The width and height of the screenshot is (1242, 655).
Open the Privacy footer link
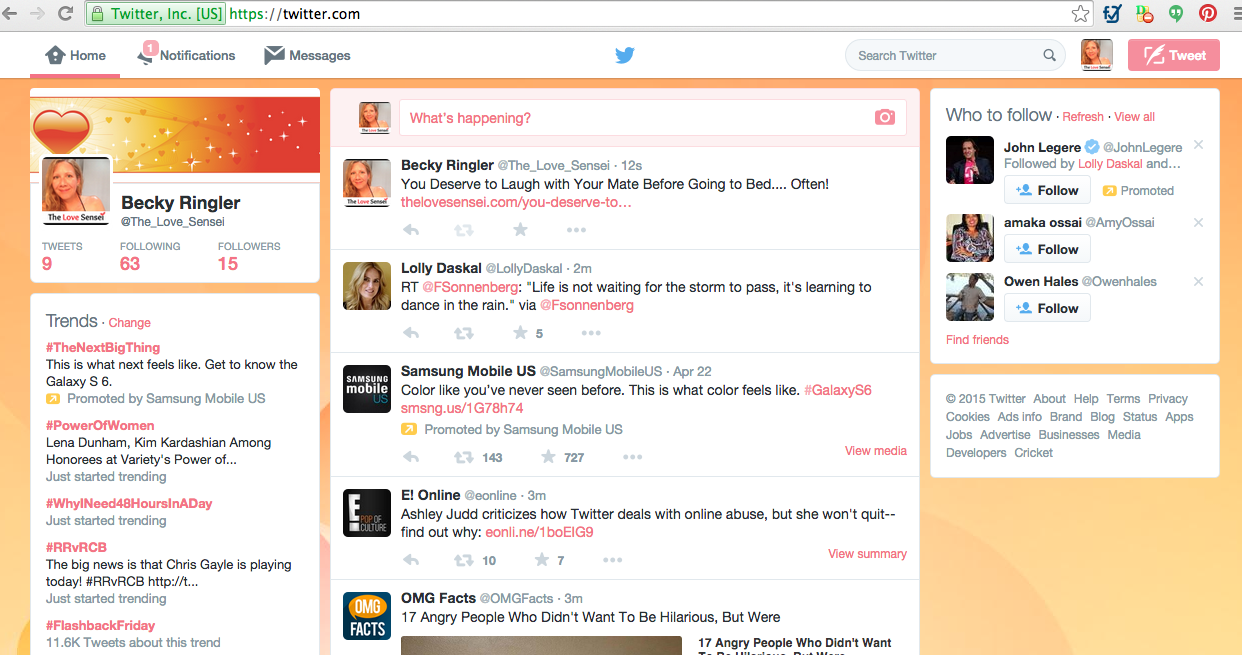pos(1168,399)
